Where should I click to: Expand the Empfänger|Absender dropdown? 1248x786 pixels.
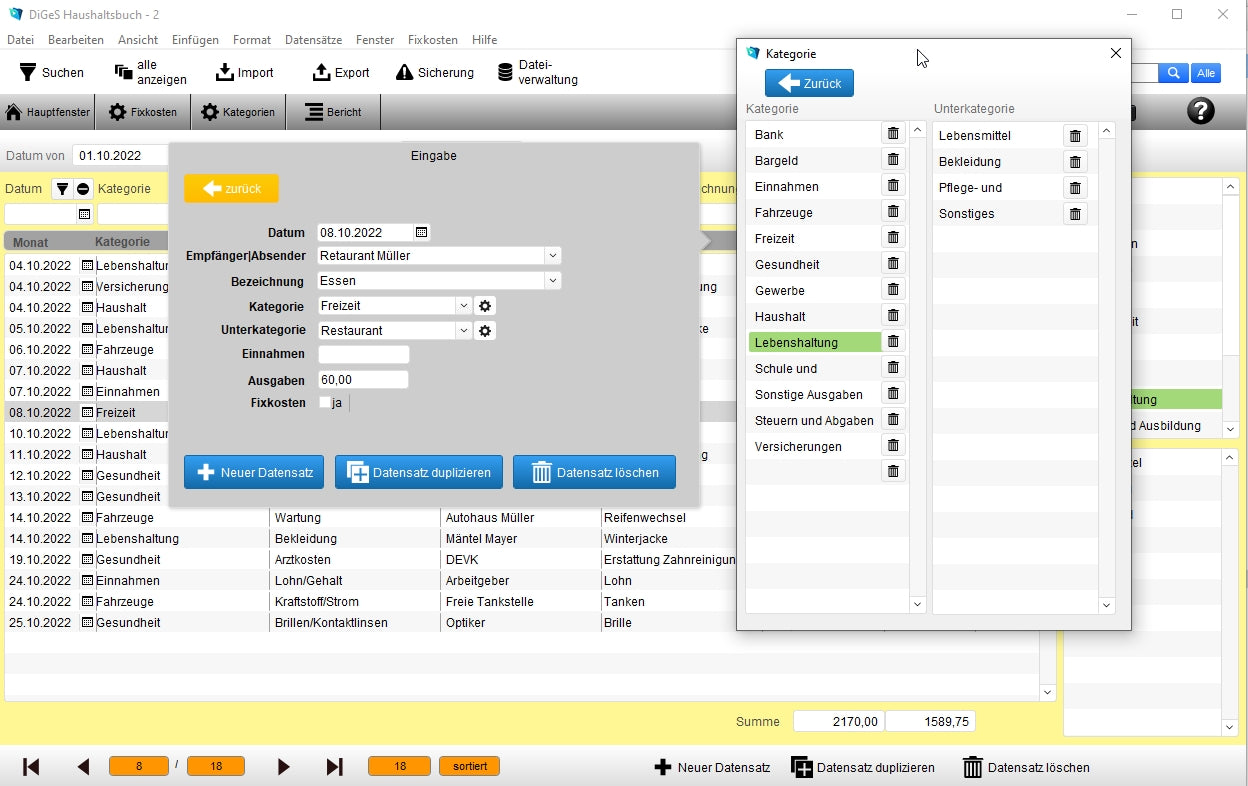(x=551, y=256)
